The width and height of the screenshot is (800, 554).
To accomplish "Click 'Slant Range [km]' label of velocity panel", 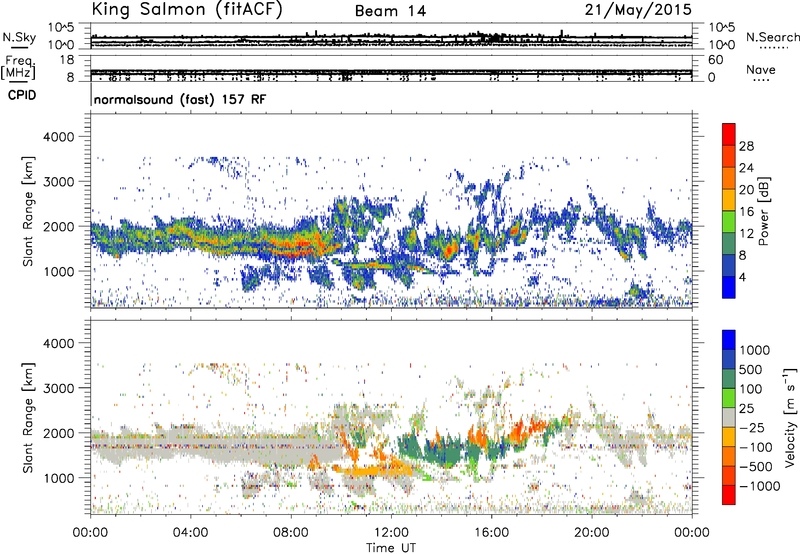I will click(28, 418).
